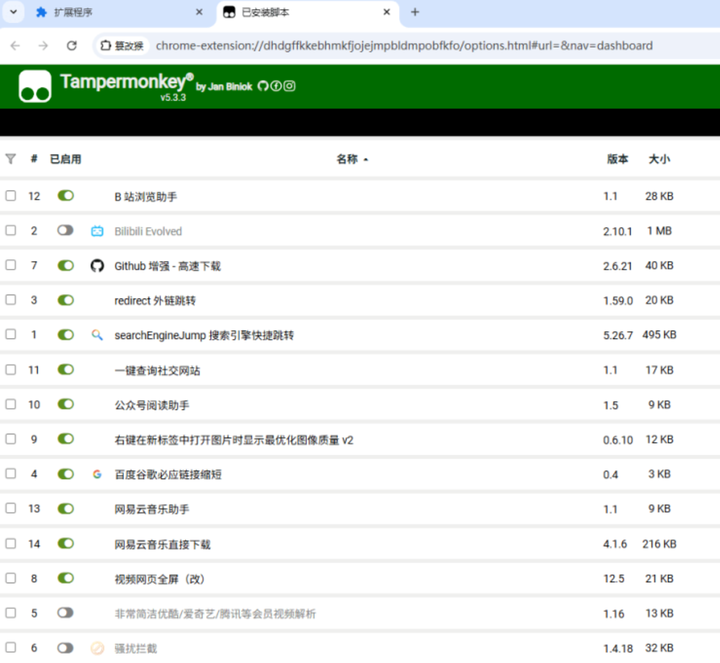Tick checkbox for 网易云音乐助手
The image size is (720, 663).
point(11,508)
